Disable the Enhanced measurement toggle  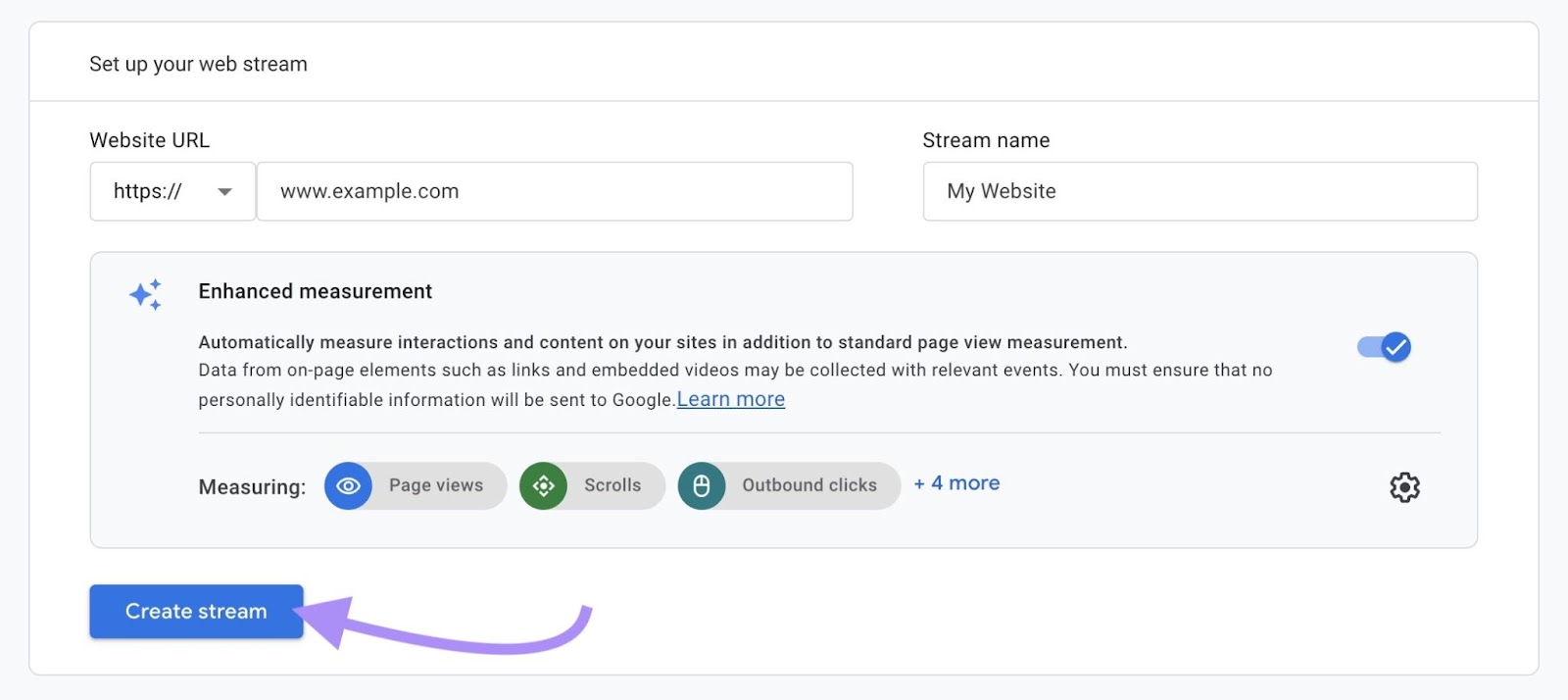point(1384,347)
